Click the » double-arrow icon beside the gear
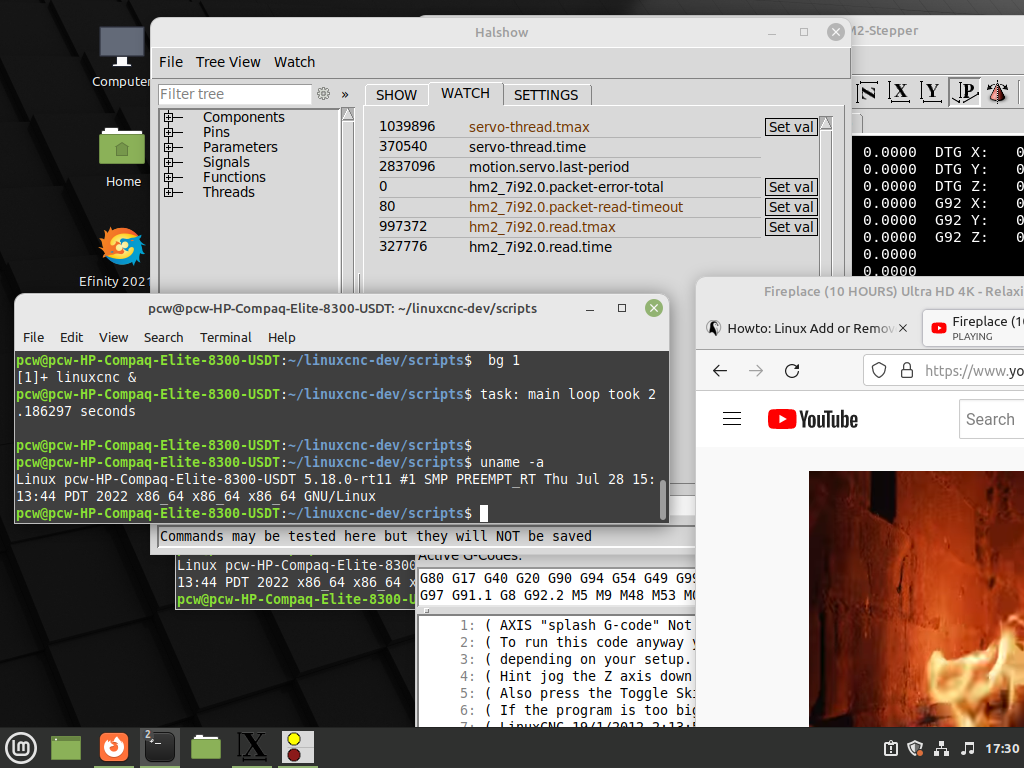The width and height of the screenshot is (1024, 768). (345, 94)
